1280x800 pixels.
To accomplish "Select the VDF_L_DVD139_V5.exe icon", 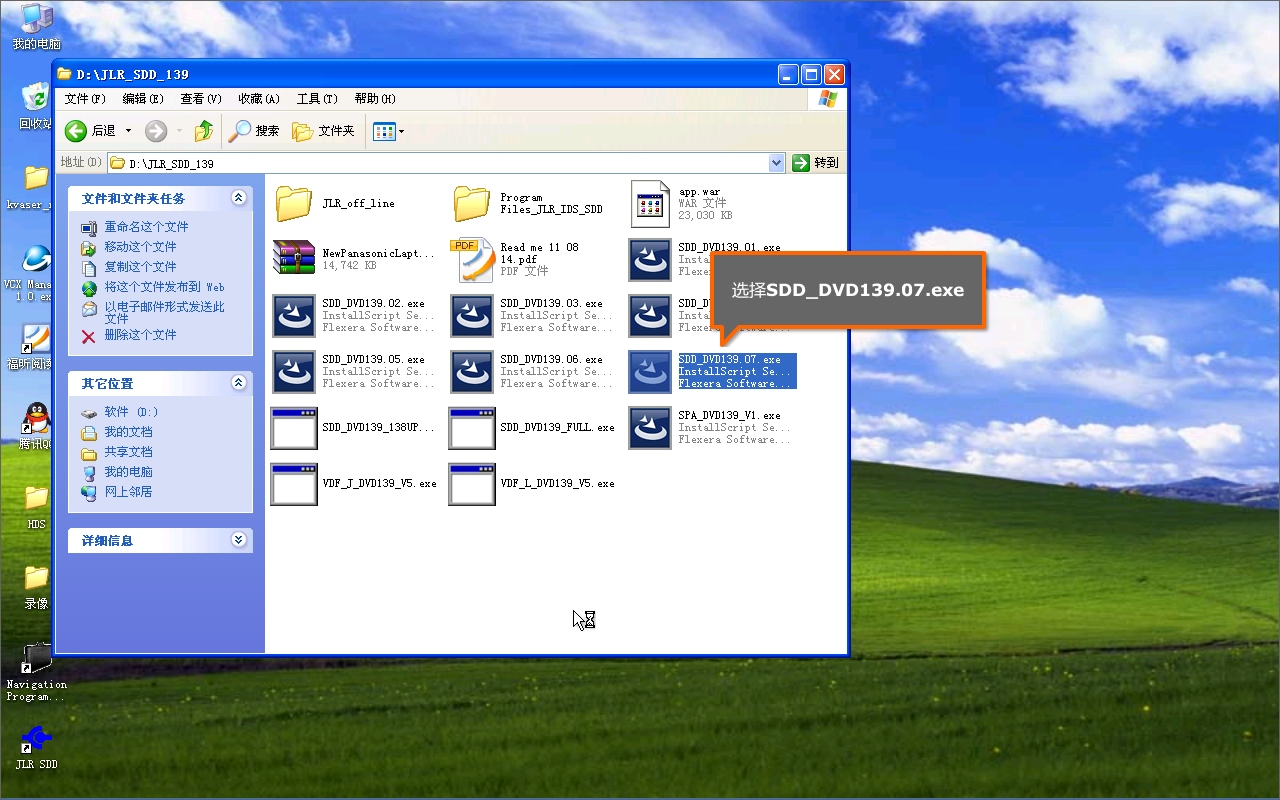I will point(472,484).
